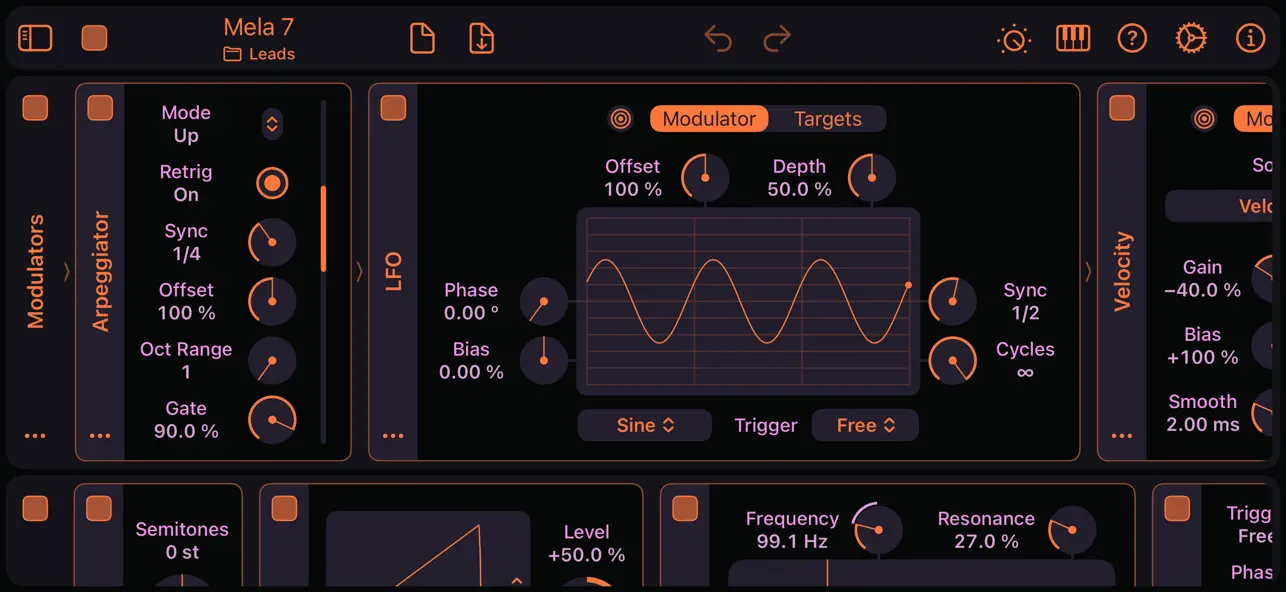Image resolution: width=1286 pixels, height=592 pixels.
Task: Open the info icon
Action: click(1250, 38)
